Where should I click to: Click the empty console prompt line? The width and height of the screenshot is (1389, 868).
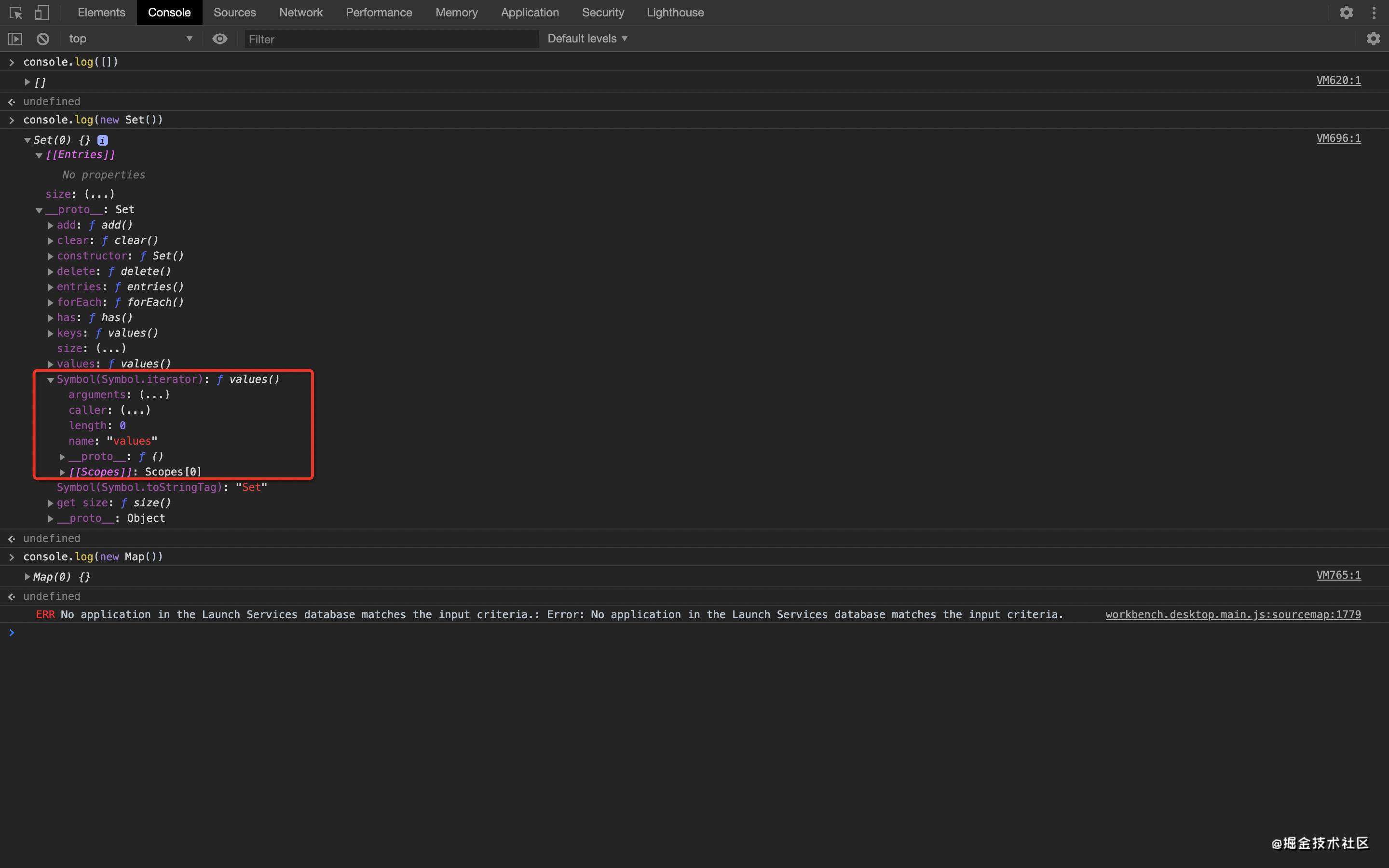[x=694, y=633]
